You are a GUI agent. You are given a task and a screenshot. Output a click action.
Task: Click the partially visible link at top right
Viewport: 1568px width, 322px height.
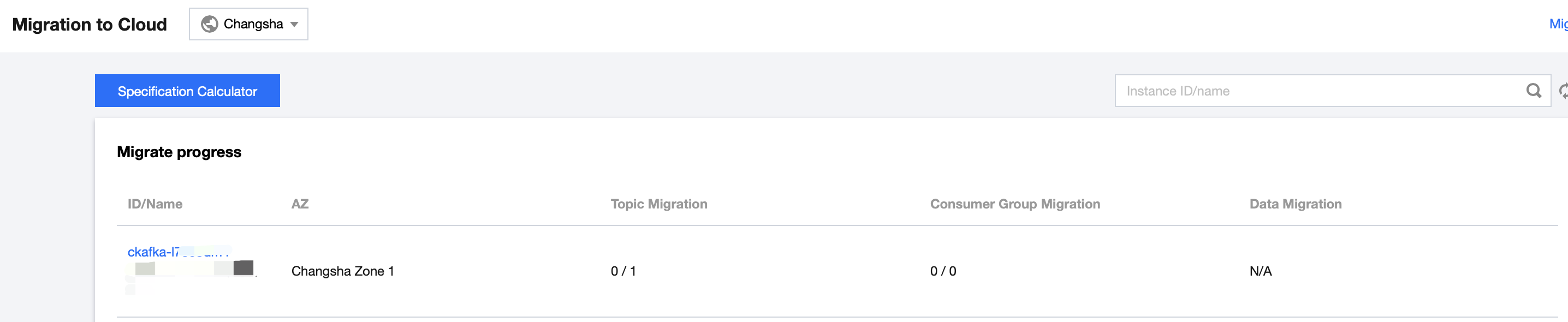(x=1558, y=25)
